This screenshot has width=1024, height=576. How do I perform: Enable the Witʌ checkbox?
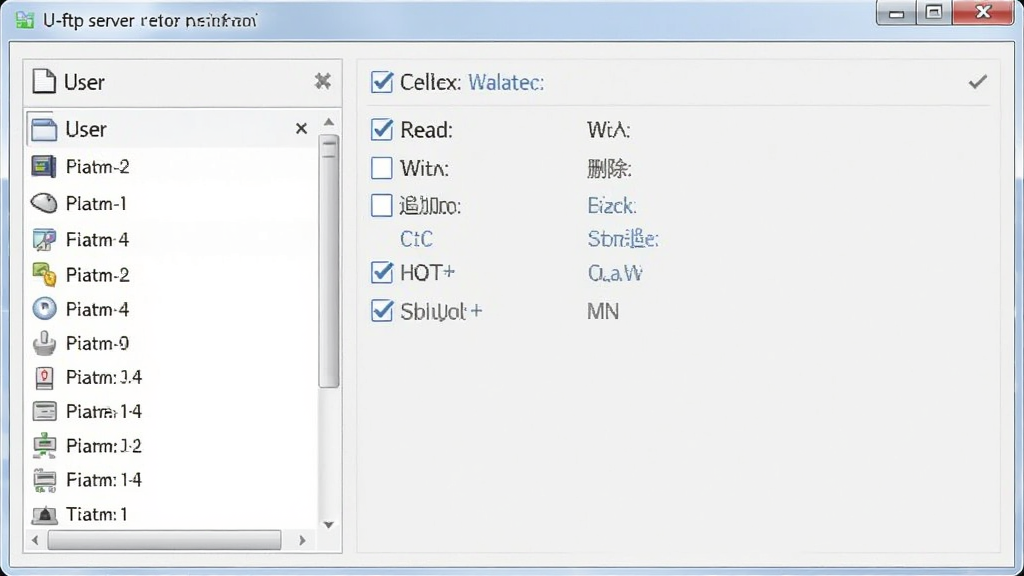tap(381, 168)
